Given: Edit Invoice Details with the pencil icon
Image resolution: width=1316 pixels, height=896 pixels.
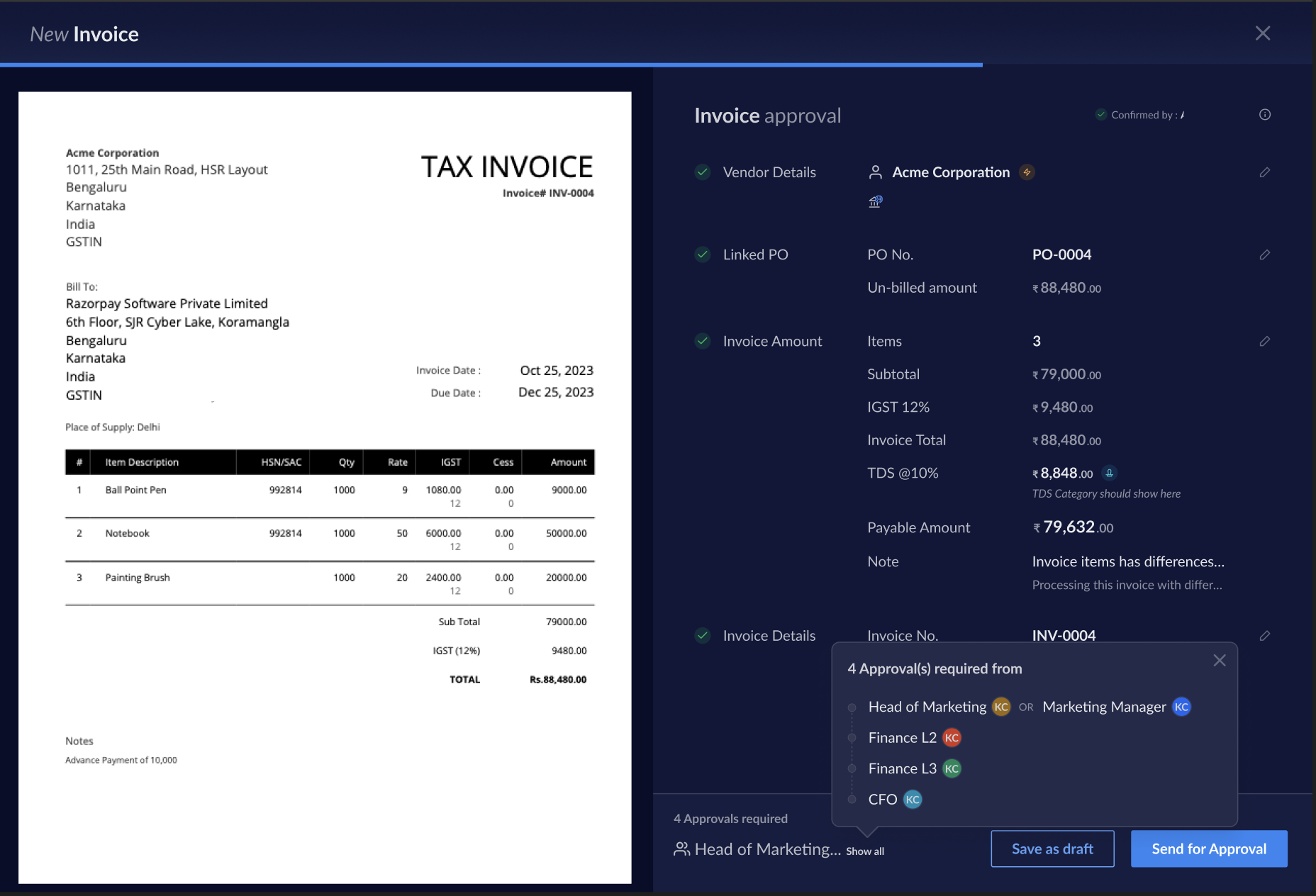Looking at the screenshot, I should (x=1264, y=636).
